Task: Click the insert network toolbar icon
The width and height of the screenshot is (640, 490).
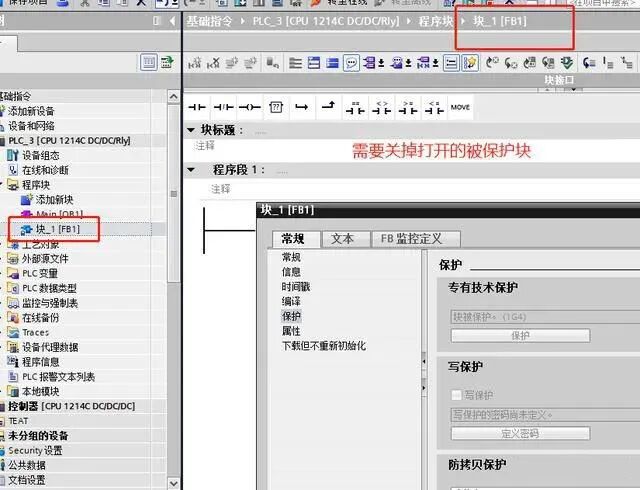Action: [194, 63]
